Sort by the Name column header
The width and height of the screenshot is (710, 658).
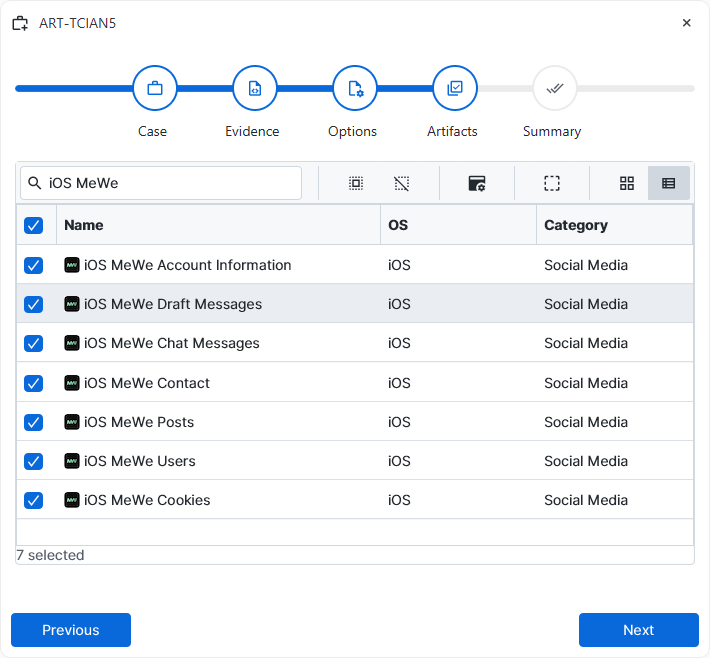(84, 225)
